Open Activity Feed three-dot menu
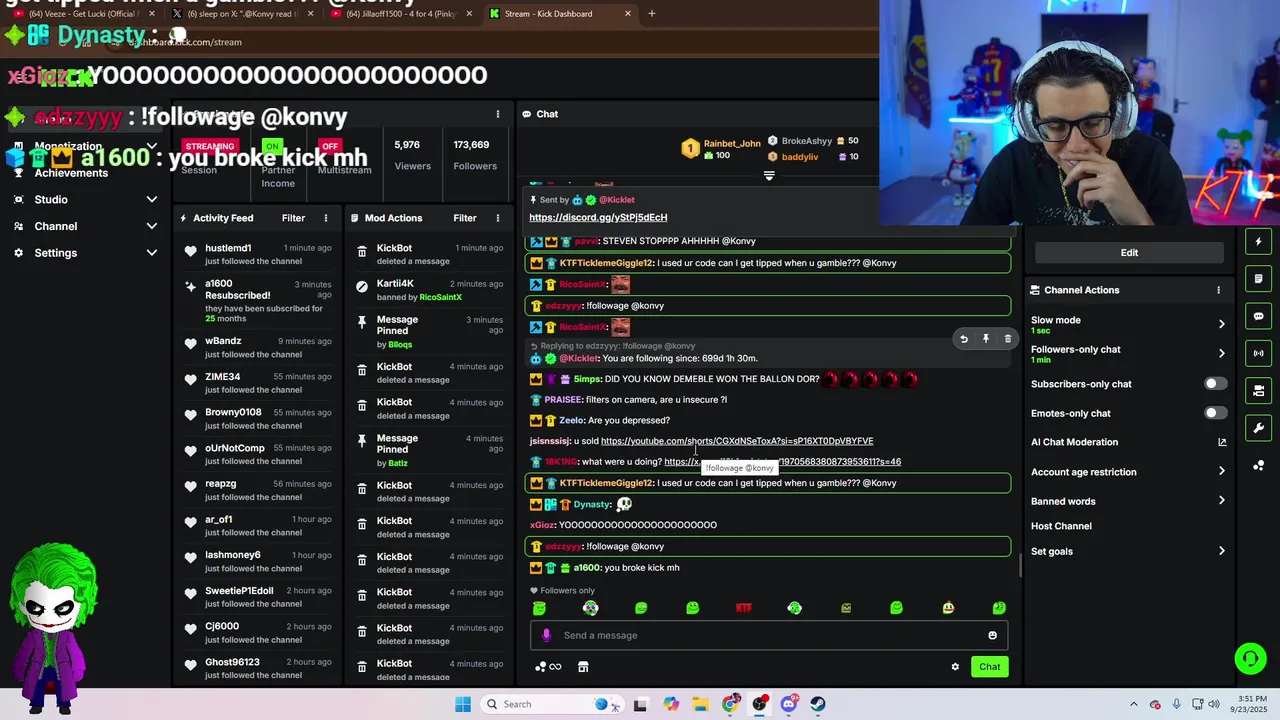The width and height of the screenshot is (1280, 720). tap(325, 218)
